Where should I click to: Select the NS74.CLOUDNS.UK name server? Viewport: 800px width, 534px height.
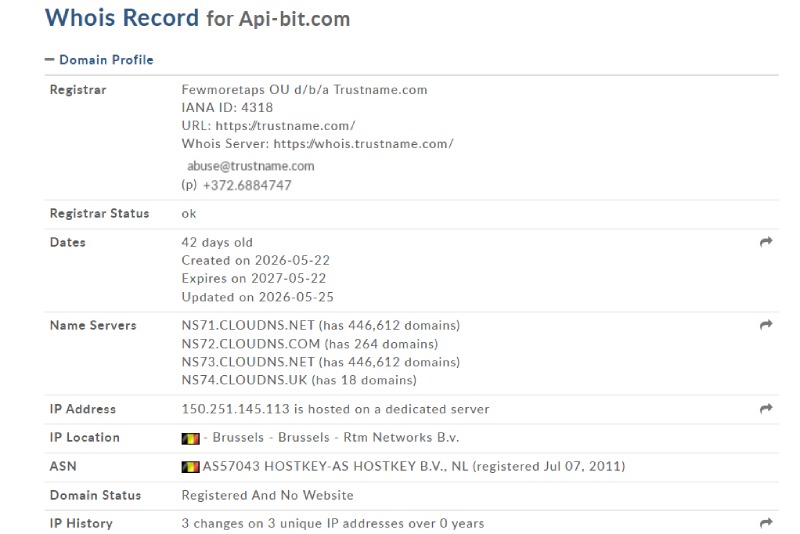coord(244,380)
